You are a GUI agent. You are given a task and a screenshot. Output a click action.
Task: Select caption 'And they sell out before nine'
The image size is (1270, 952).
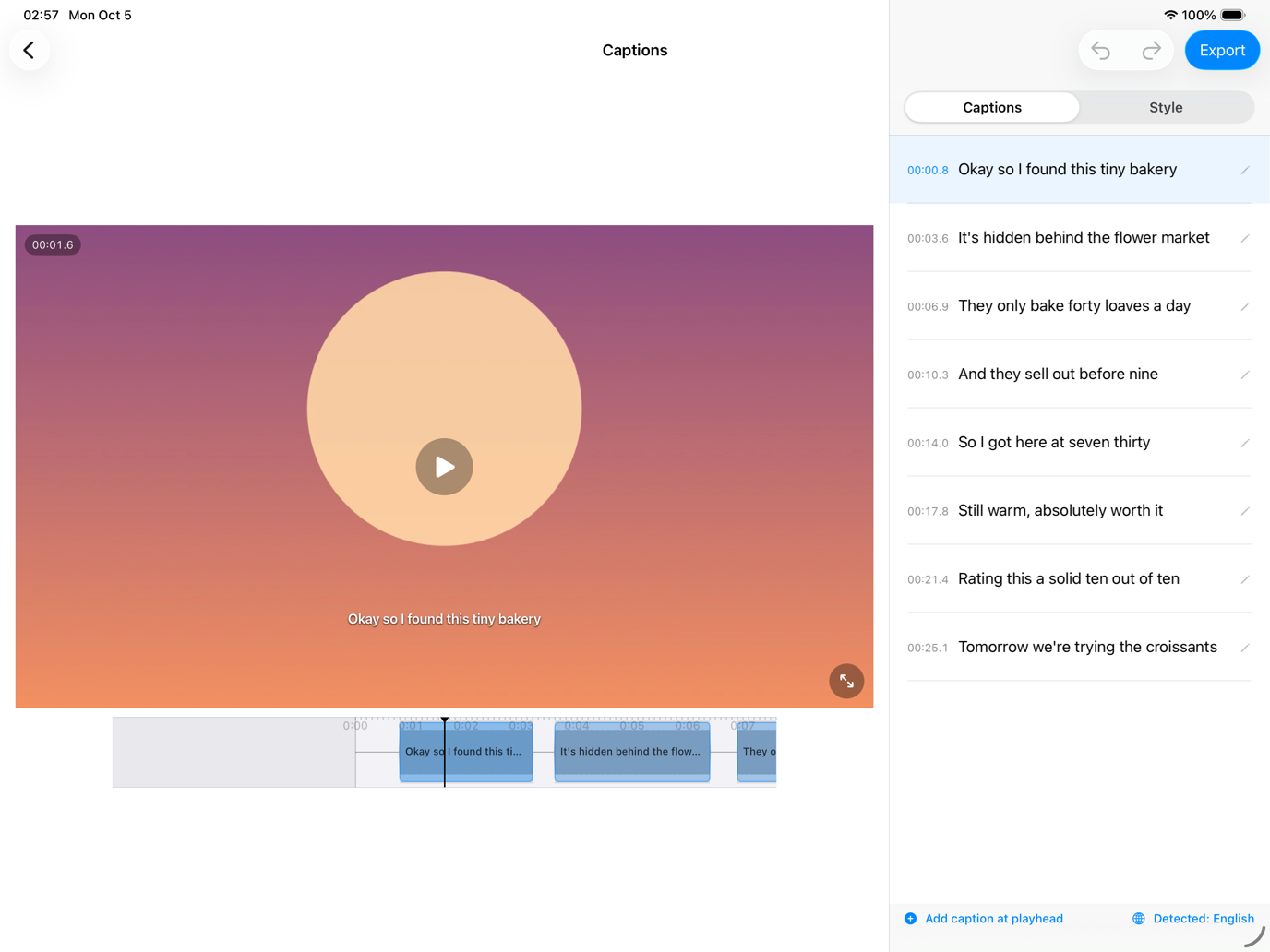click(x=1079, y=375)
